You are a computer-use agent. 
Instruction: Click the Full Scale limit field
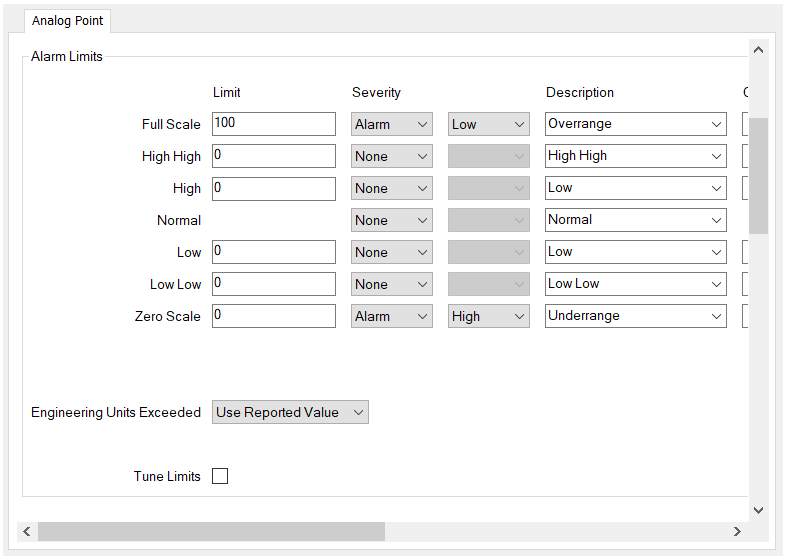[274, 124]
